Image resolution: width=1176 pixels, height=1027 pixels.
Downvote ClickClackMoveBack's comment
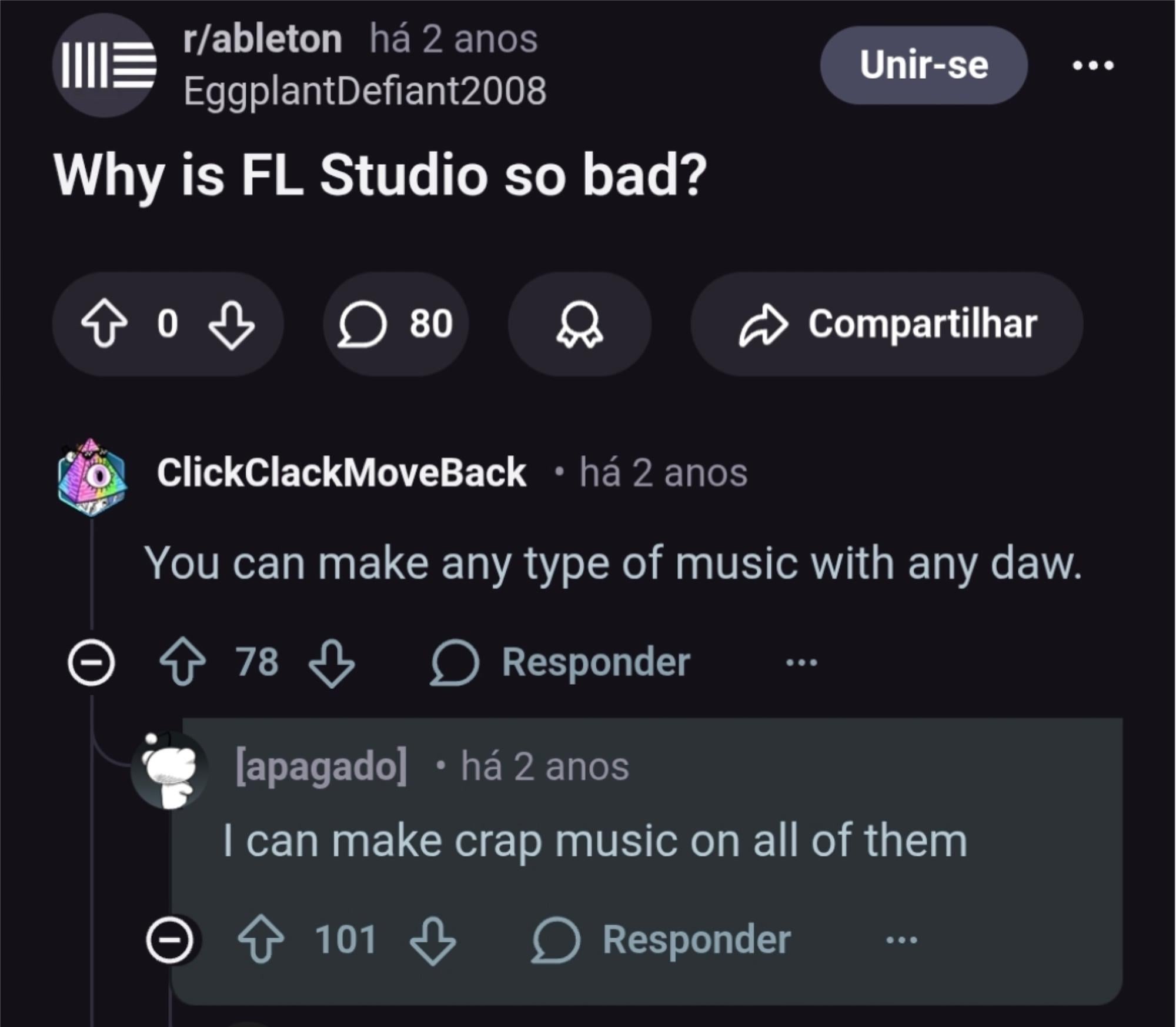click(332, 663)
